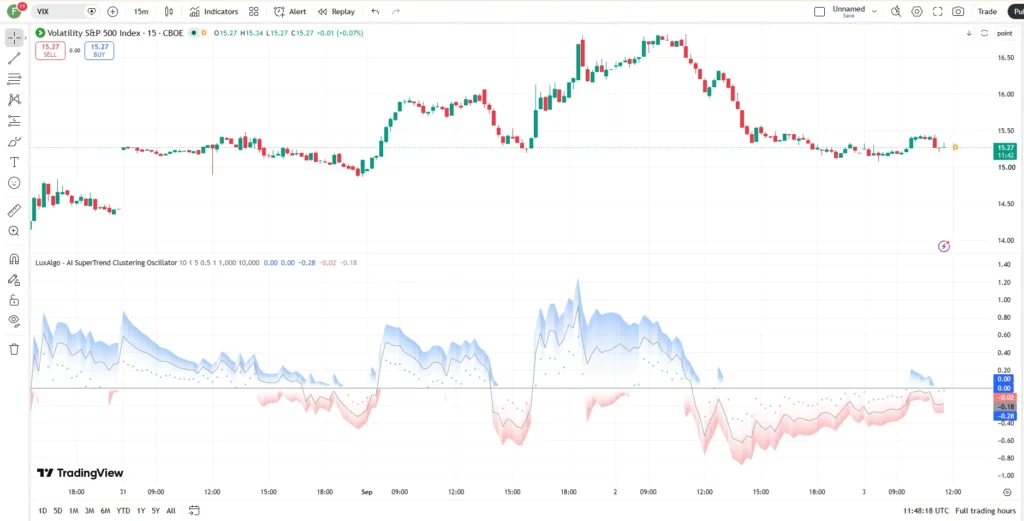Click the SELL 15.27 button
Screen dimensions: 1024x521
(x=50, y=51)
